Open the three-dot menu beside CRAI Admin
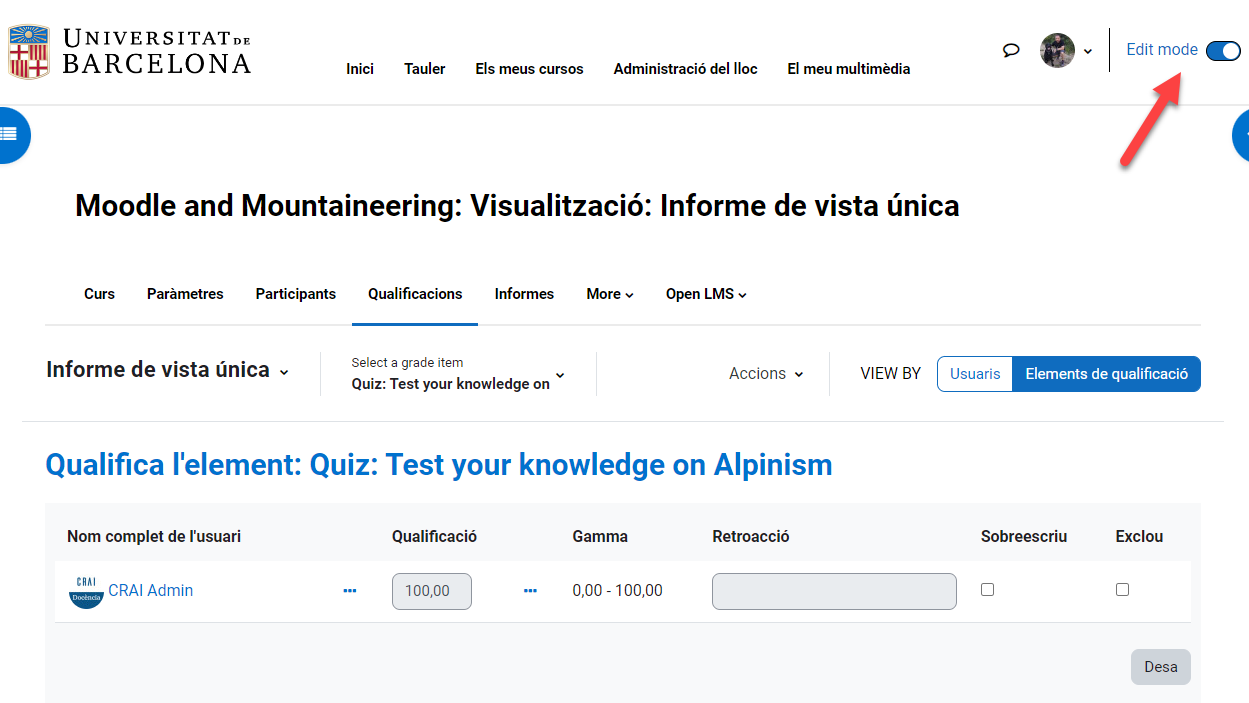The width and height of the screenshot is (1249, 703). pyautogui.click(x=350, y=591)
